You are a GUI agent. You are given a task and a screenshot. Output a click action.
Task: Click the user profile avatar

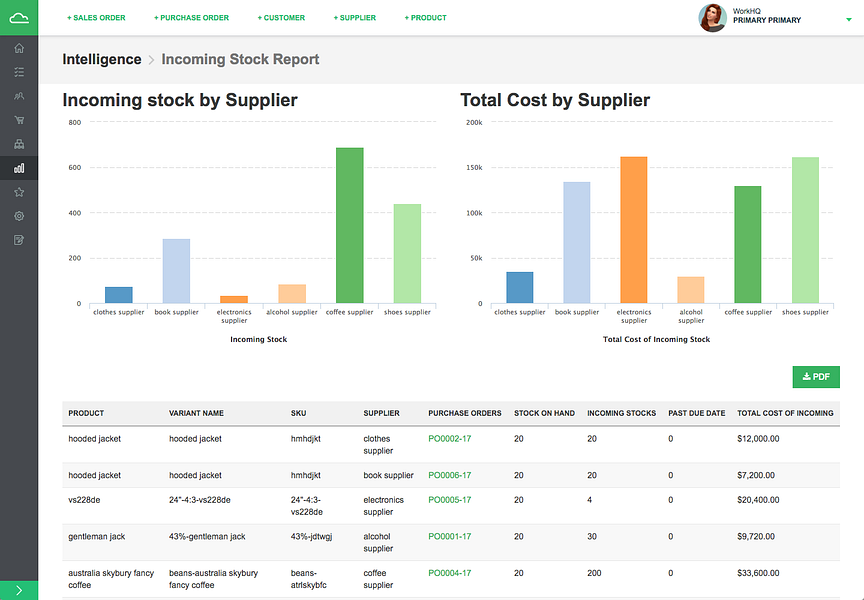click(712, 17)
